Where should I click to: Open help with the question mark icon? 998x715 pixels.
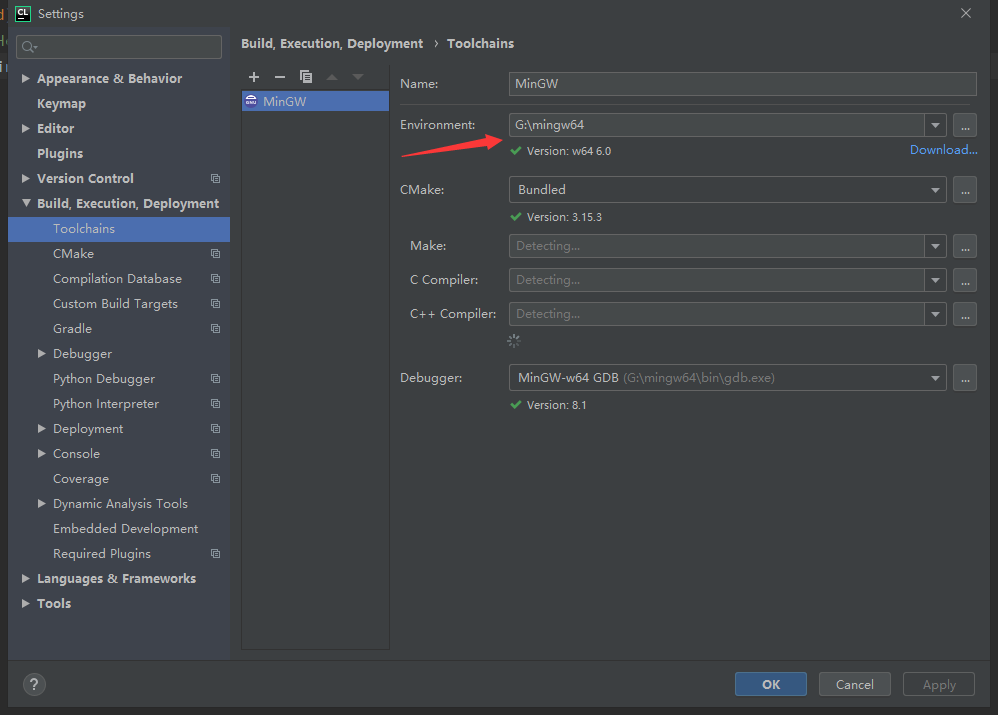pyautogui.click(x=34, y=684)
